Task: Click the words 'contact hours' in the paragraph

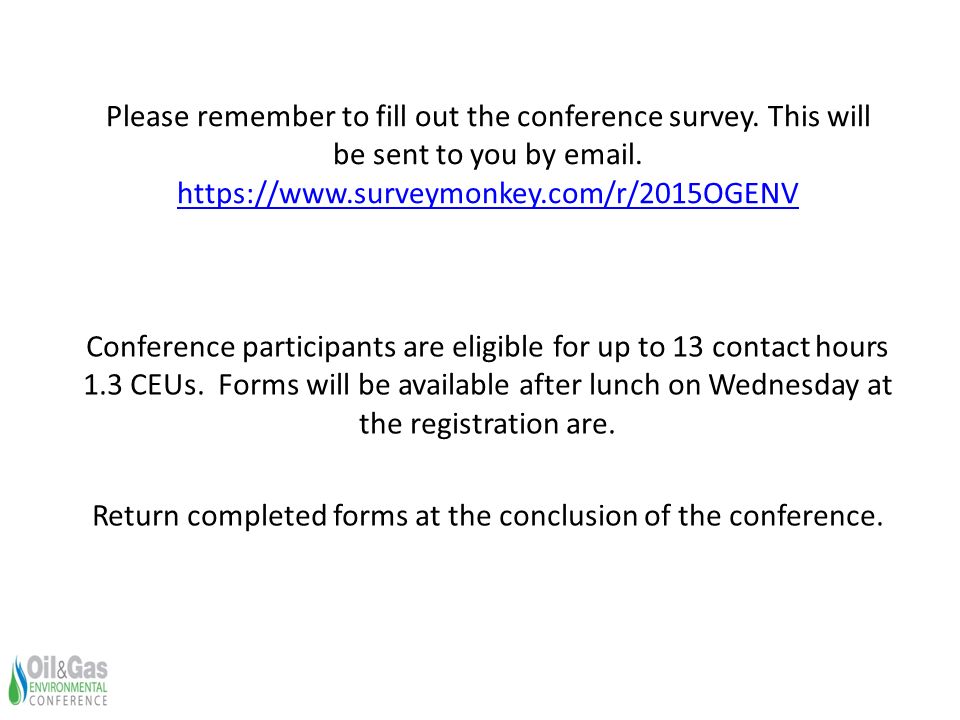Action: tap(800, 347)
